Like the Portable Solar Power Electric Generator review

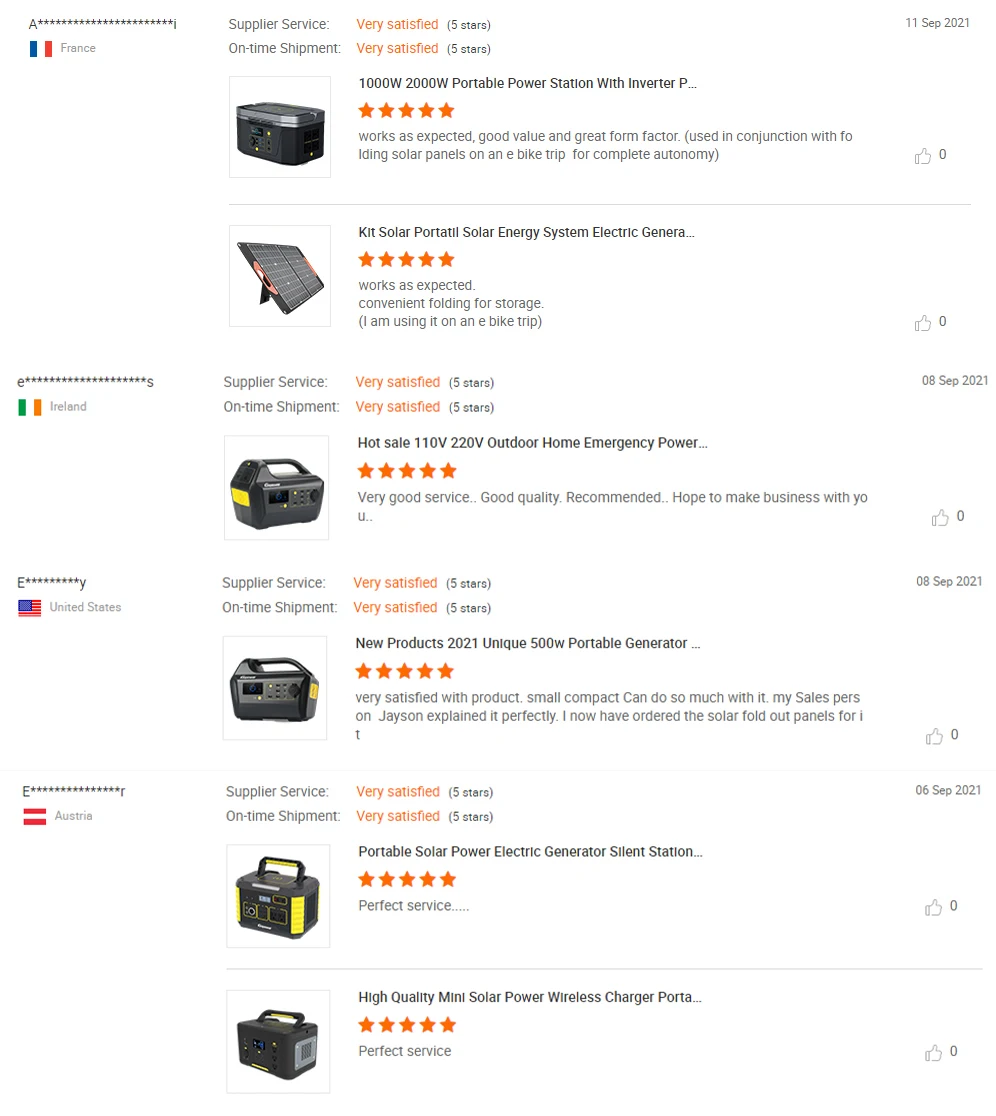pos(933,907)
